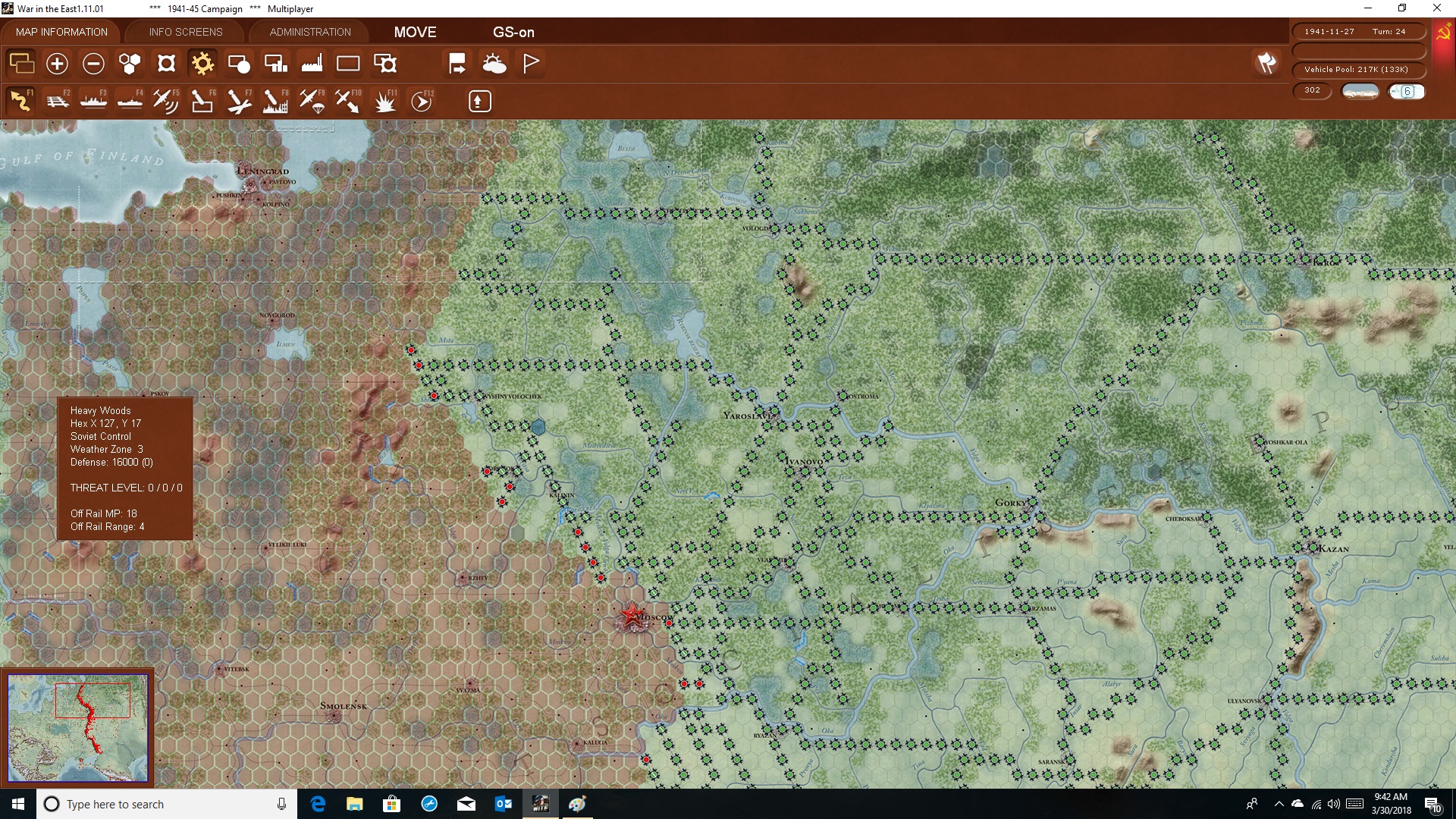Click the rectangle with bar chart icon

coord(275,64)
